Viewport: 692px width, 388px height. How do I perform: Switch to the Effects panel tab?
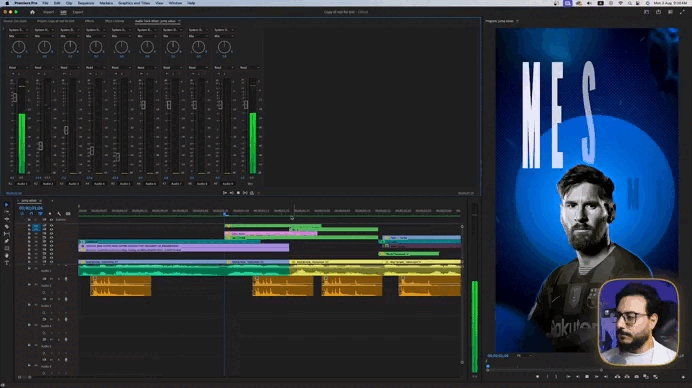(90, 21)
